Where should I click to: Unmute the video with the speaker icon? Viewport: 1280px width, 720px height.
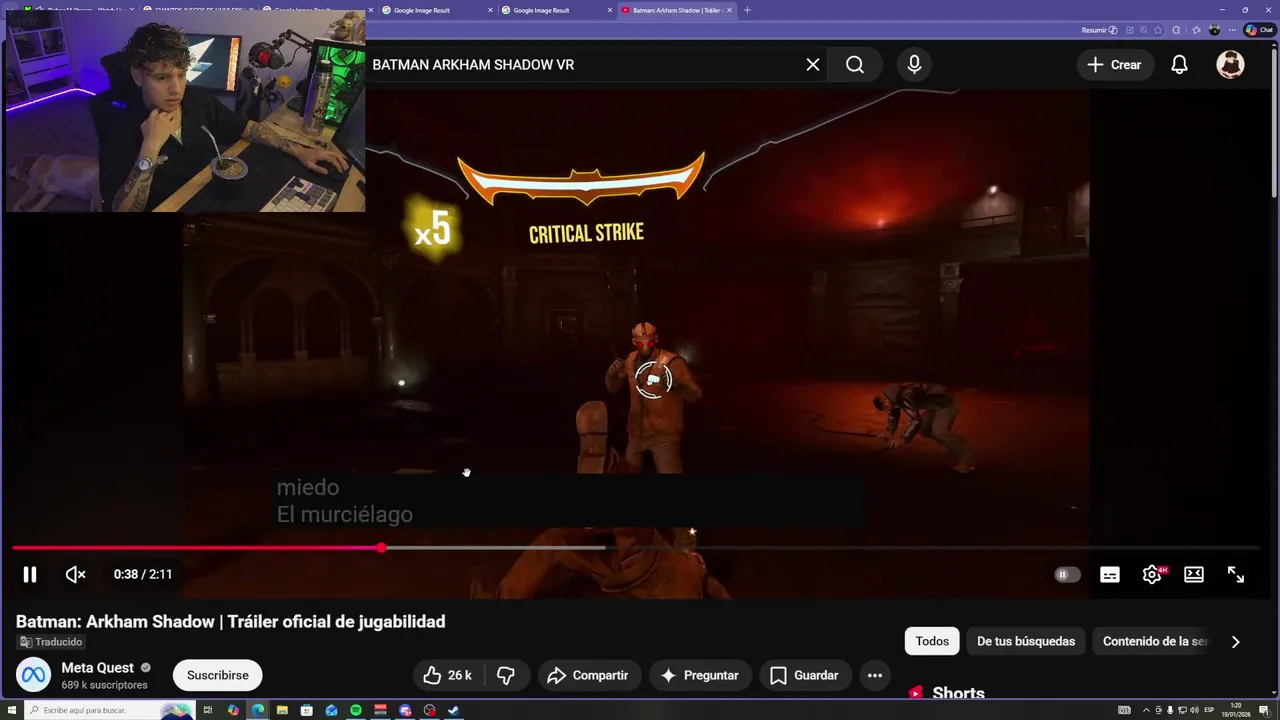coord(76,574)
